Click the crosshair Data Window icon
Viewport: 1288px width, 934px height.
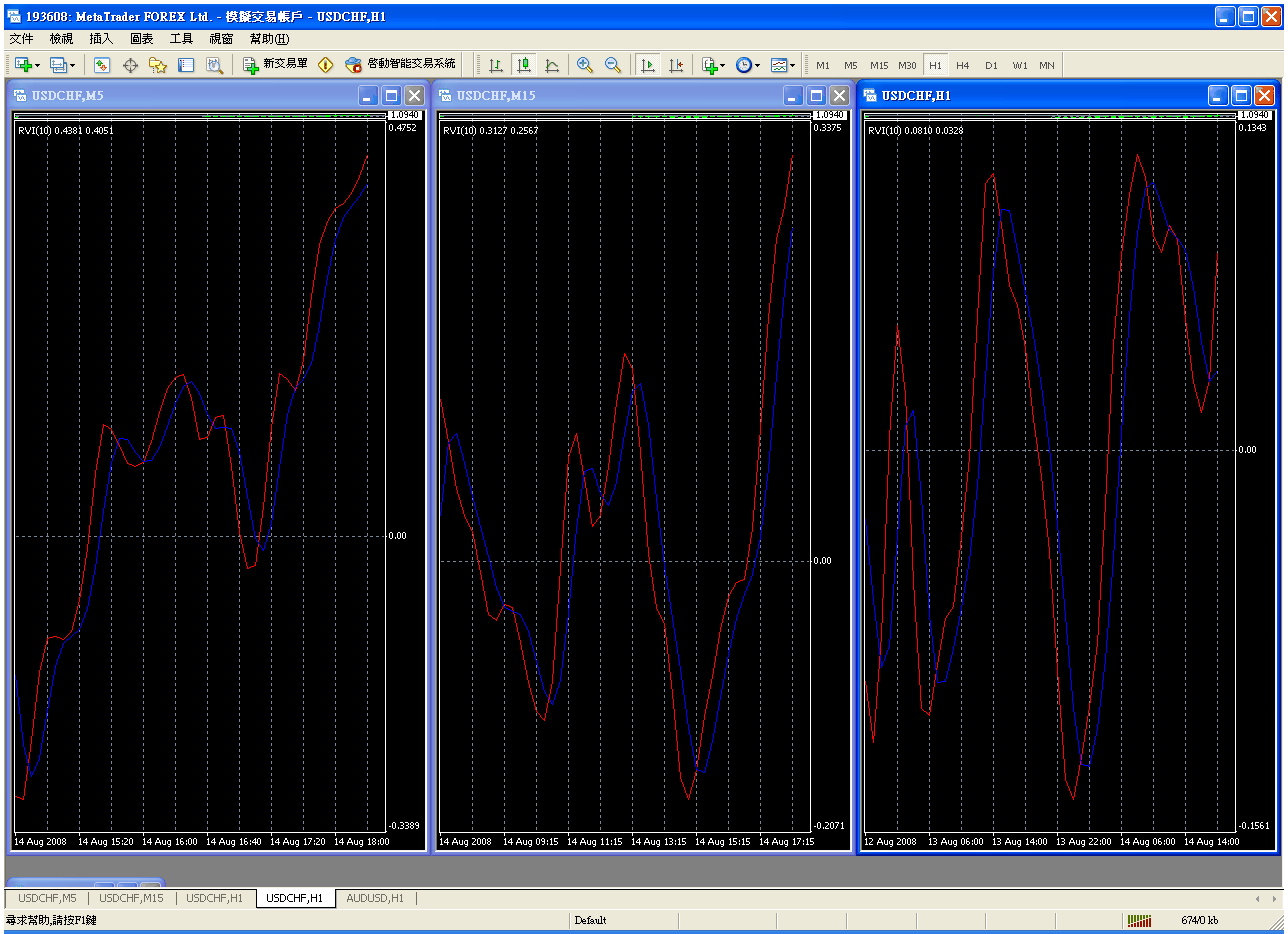tap(130, 65)
